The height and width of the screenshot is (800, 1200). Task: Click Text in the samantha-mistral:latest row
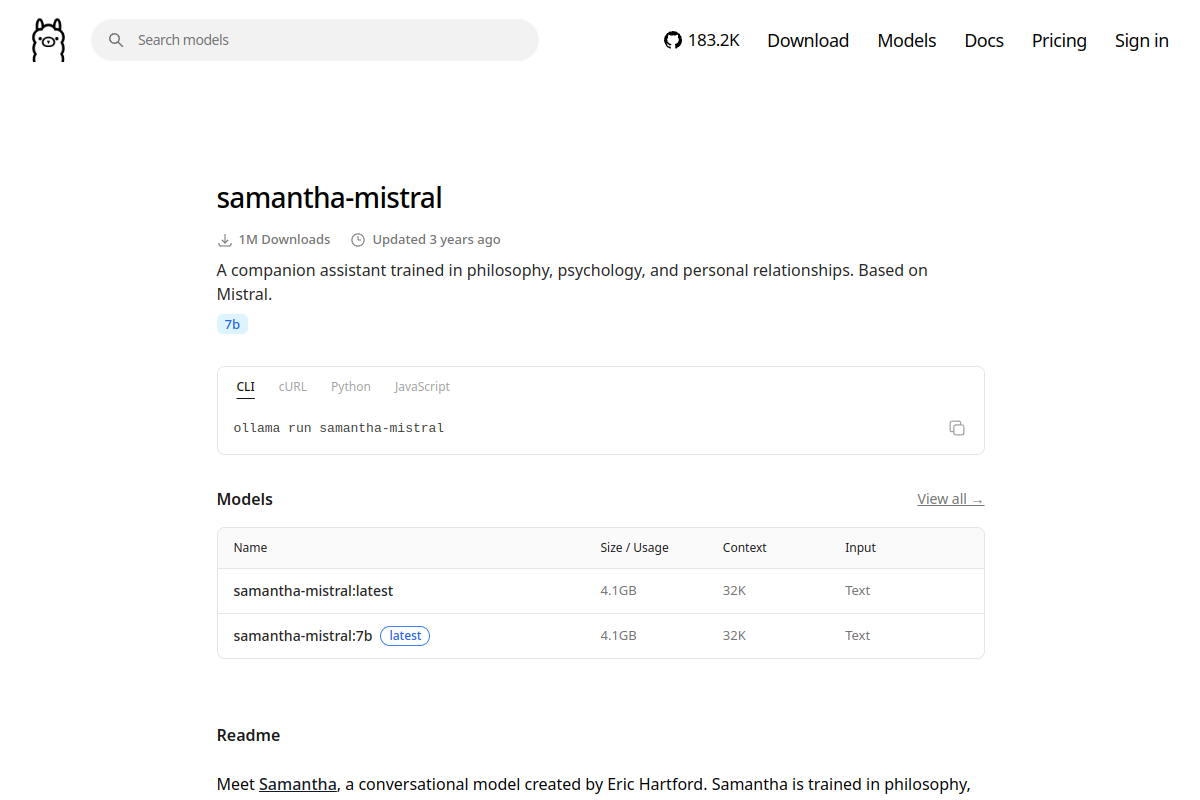857,591
